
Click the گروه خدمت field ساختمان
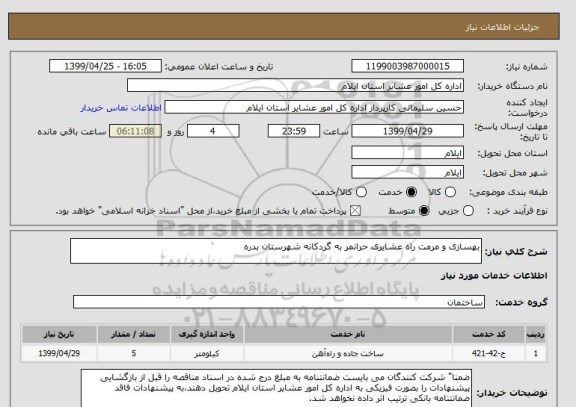(279, 302)
